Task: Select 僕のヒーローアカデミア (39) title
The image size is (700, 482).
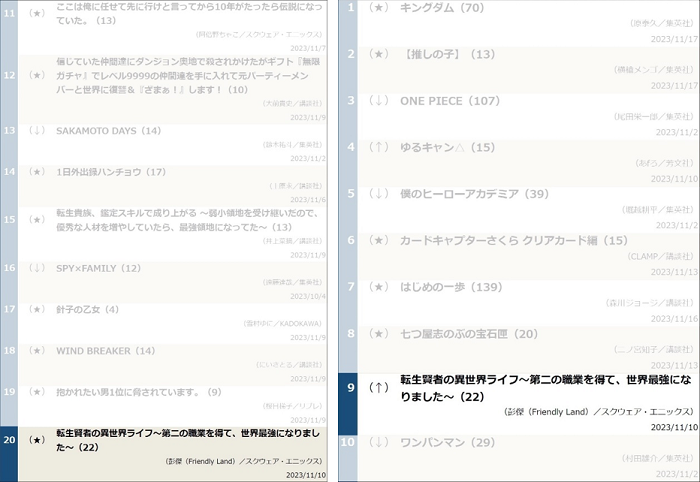Action: [x=475, y=194]
